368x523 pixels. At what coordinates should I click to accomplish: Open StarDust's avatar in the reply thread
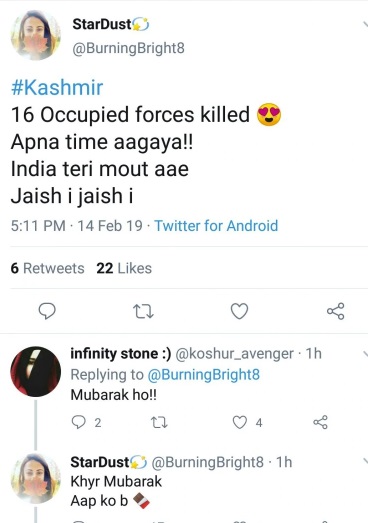pyautogui.click(x=36, y=478)
